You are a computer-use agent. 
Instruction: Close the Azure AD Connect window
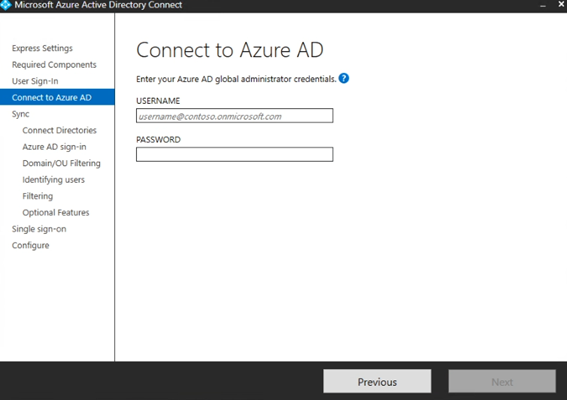pyautogui.click(x=561, y=5)
